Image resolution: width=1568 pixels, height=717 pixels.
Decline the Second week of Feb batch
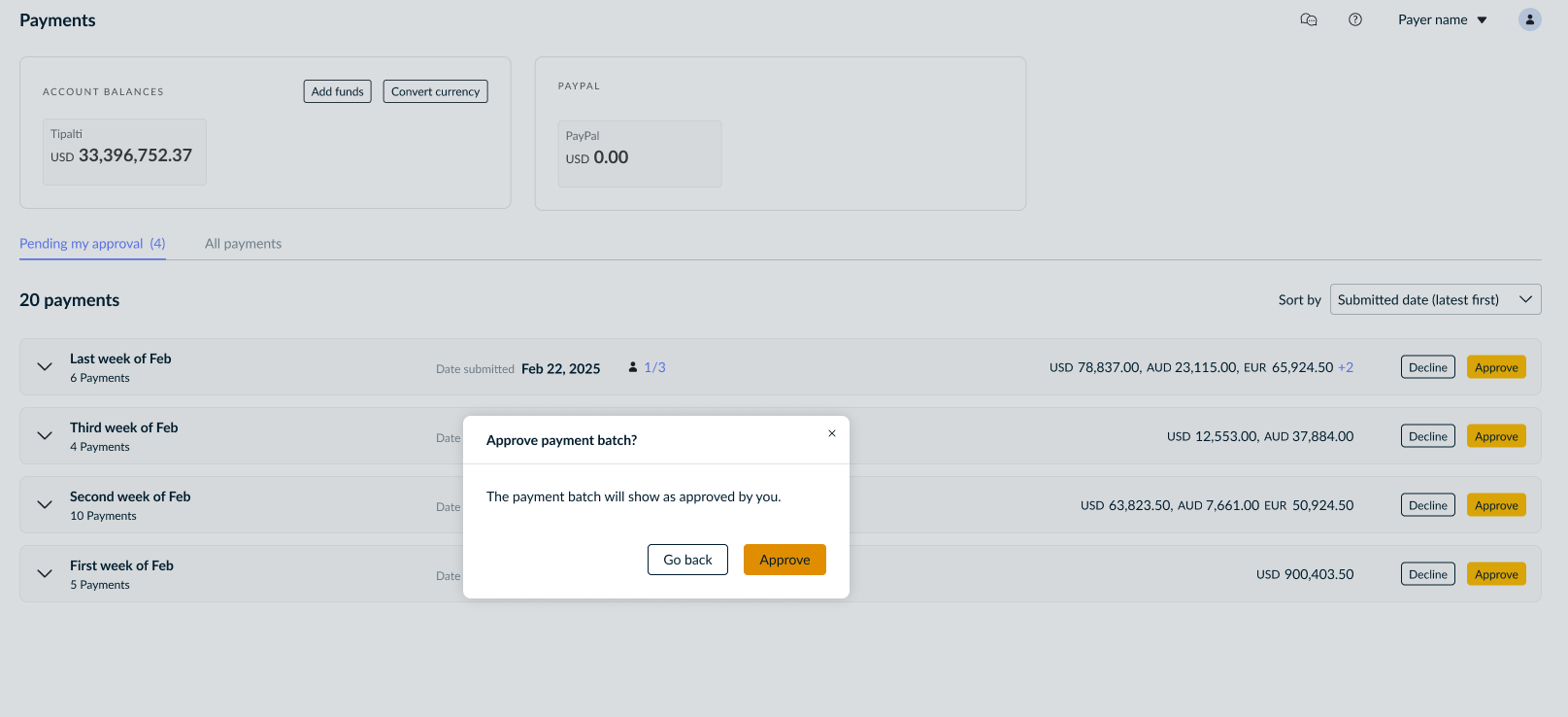(1428, 505)
